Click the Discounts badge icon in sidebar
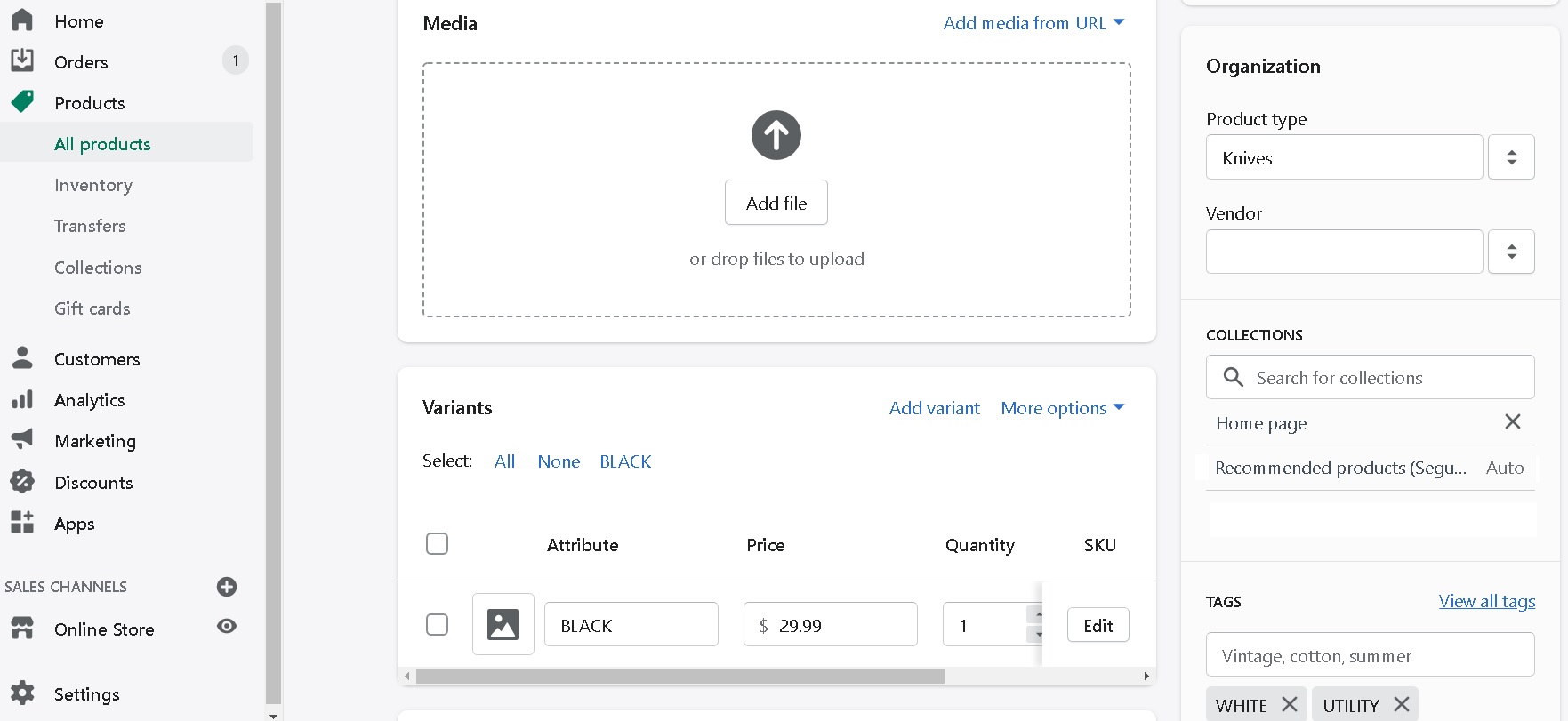This screenshot has width=1568, height=721. pos(22,482)
